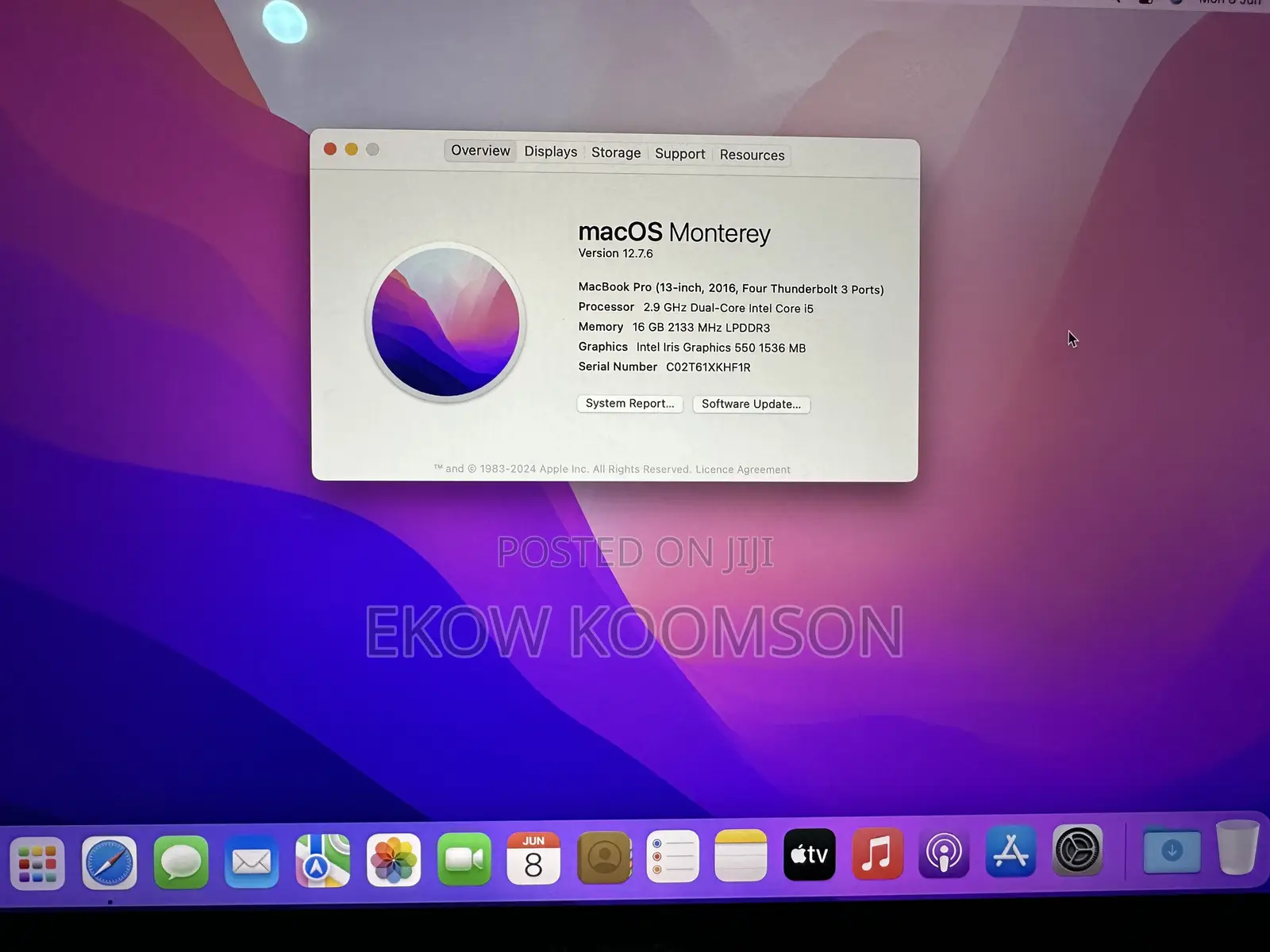Screen dimensions: 1270x952
Task: Open Messages app in Dock
Action: [181, 862]
